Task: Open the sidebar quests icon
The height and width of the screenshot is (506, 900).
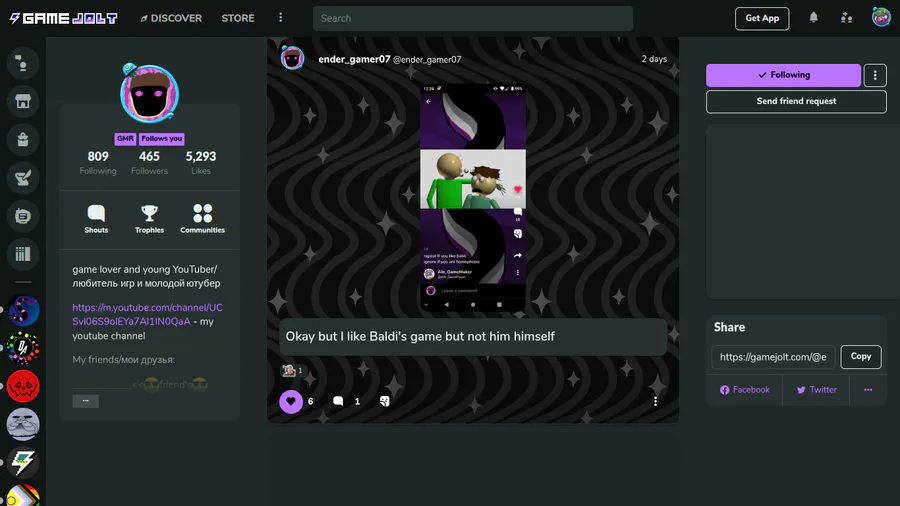Action: tap(23, 178)
